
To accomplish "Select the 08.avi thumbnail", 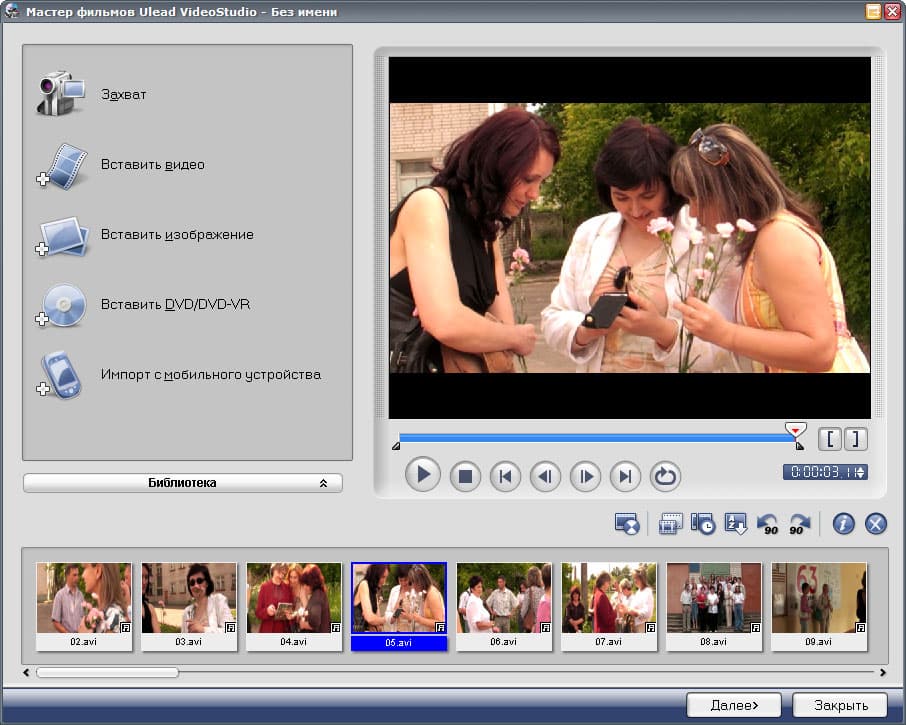I will pos(714,598).
